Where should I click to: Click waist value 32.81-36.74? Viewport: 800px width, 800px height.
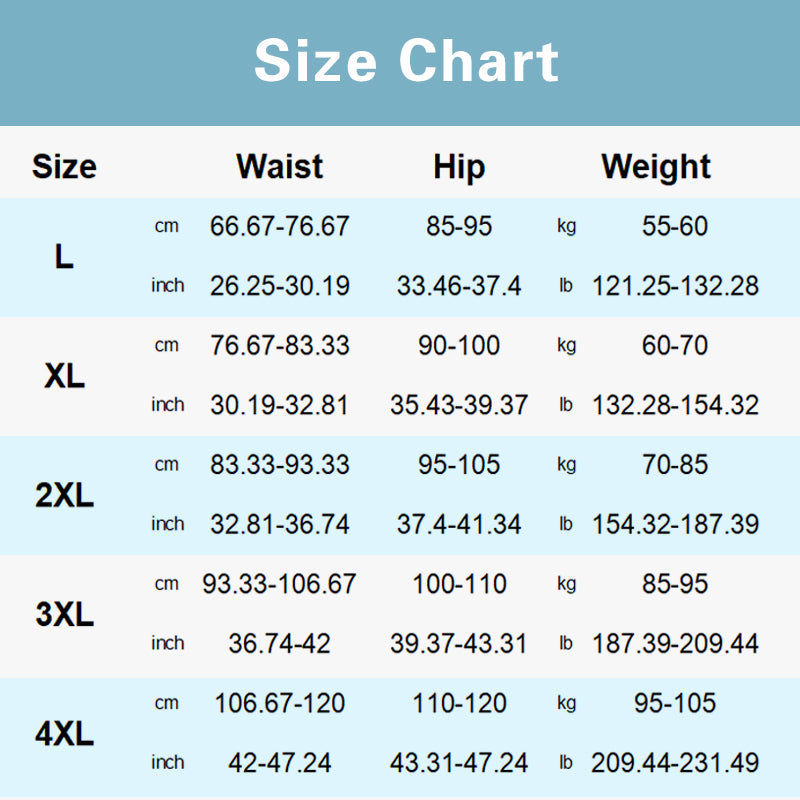tap(280, 524)
